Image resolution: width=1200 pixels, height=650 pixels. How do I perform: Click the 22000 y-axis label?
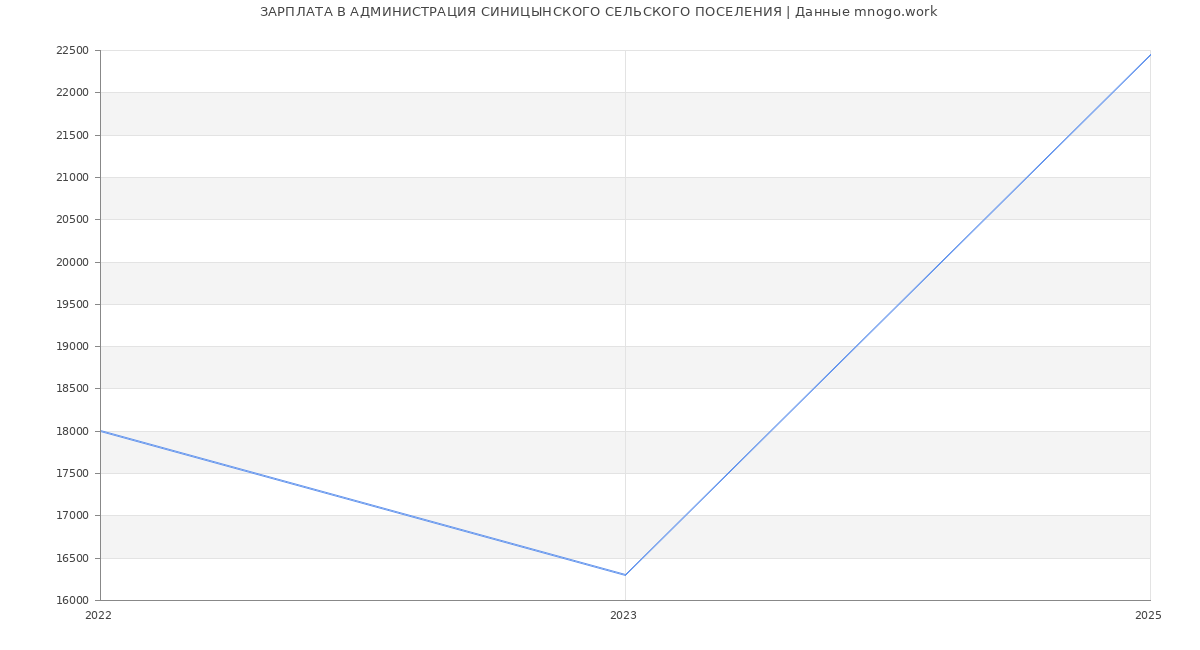point(72,93)
